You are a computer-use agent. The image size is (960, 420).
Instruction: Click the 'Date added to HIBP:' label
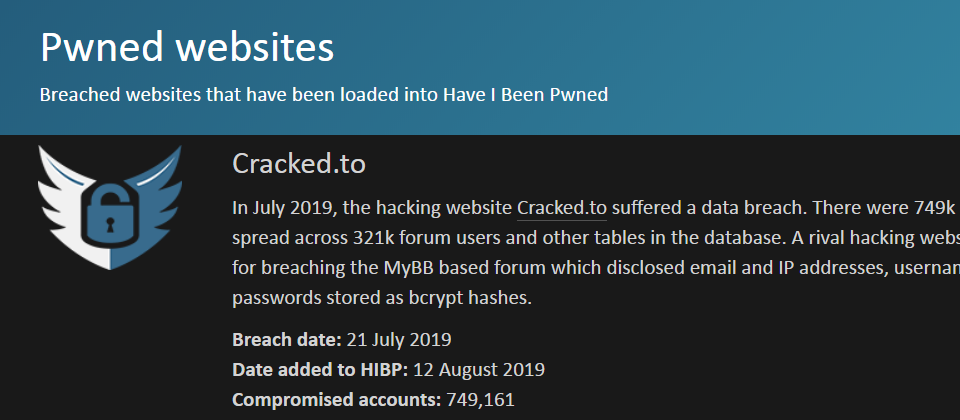pos(320,370)
